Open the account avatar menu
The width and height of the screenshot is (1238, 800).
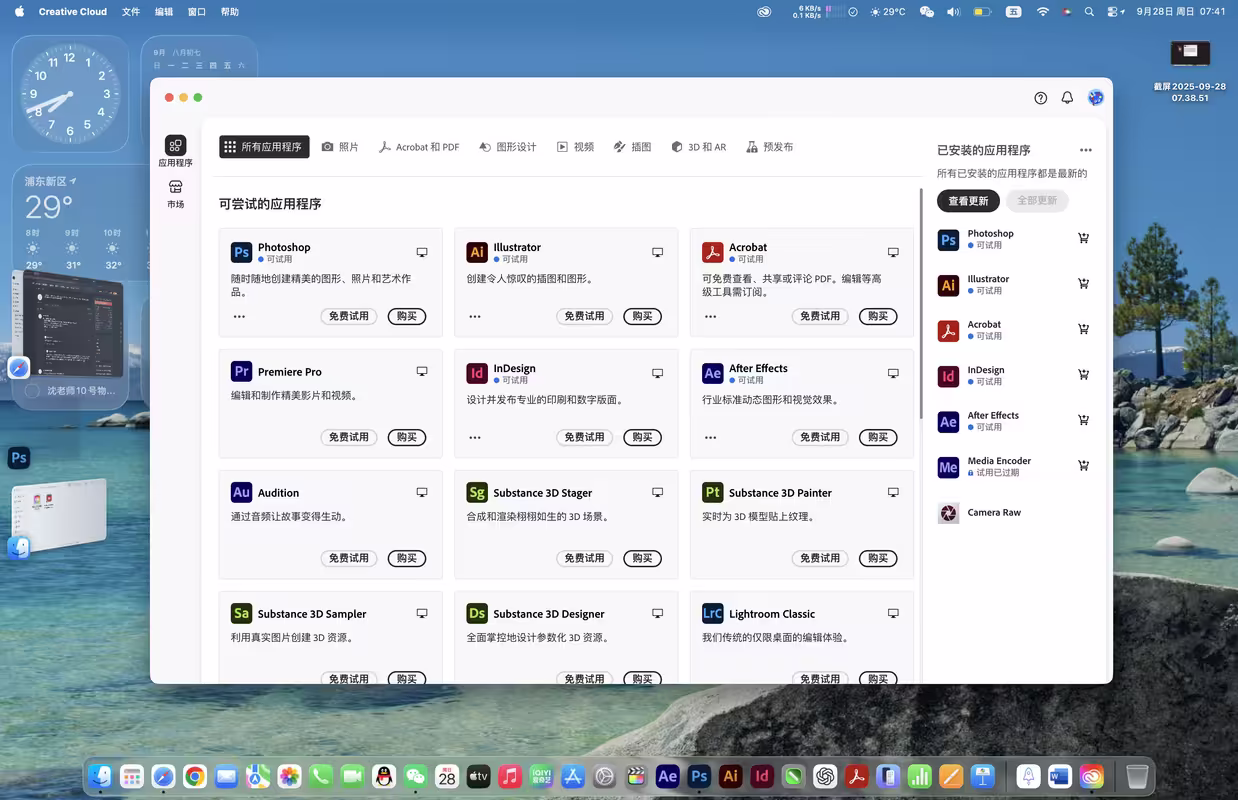(1096, 98)
